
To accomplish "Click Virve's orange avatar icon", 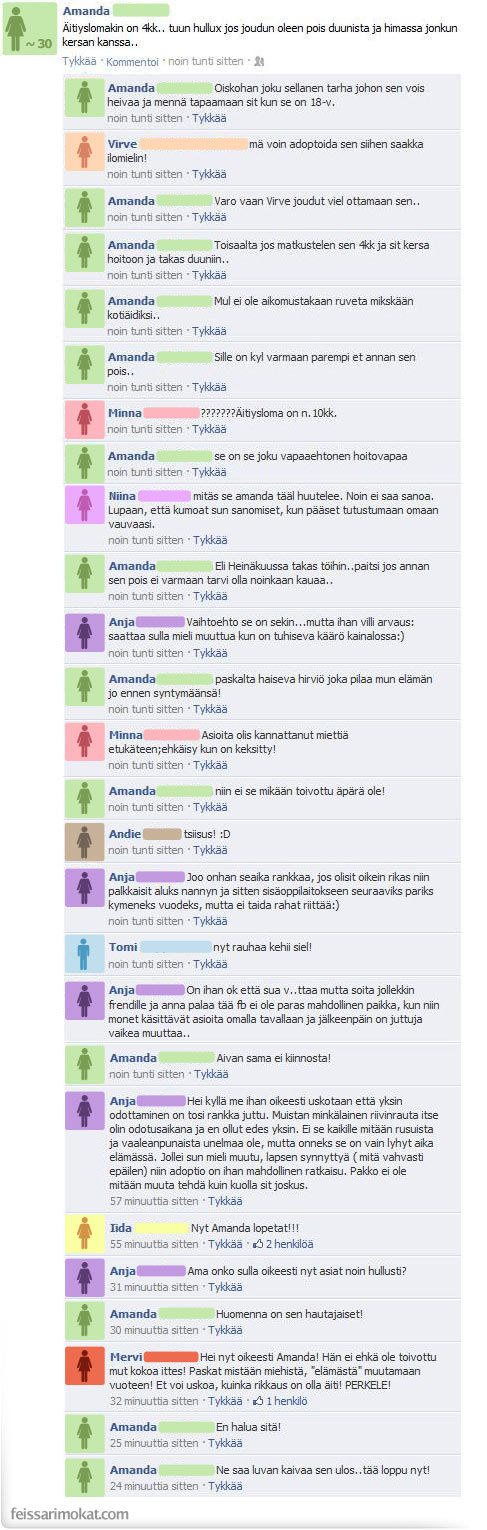I will tap(85, 151).
